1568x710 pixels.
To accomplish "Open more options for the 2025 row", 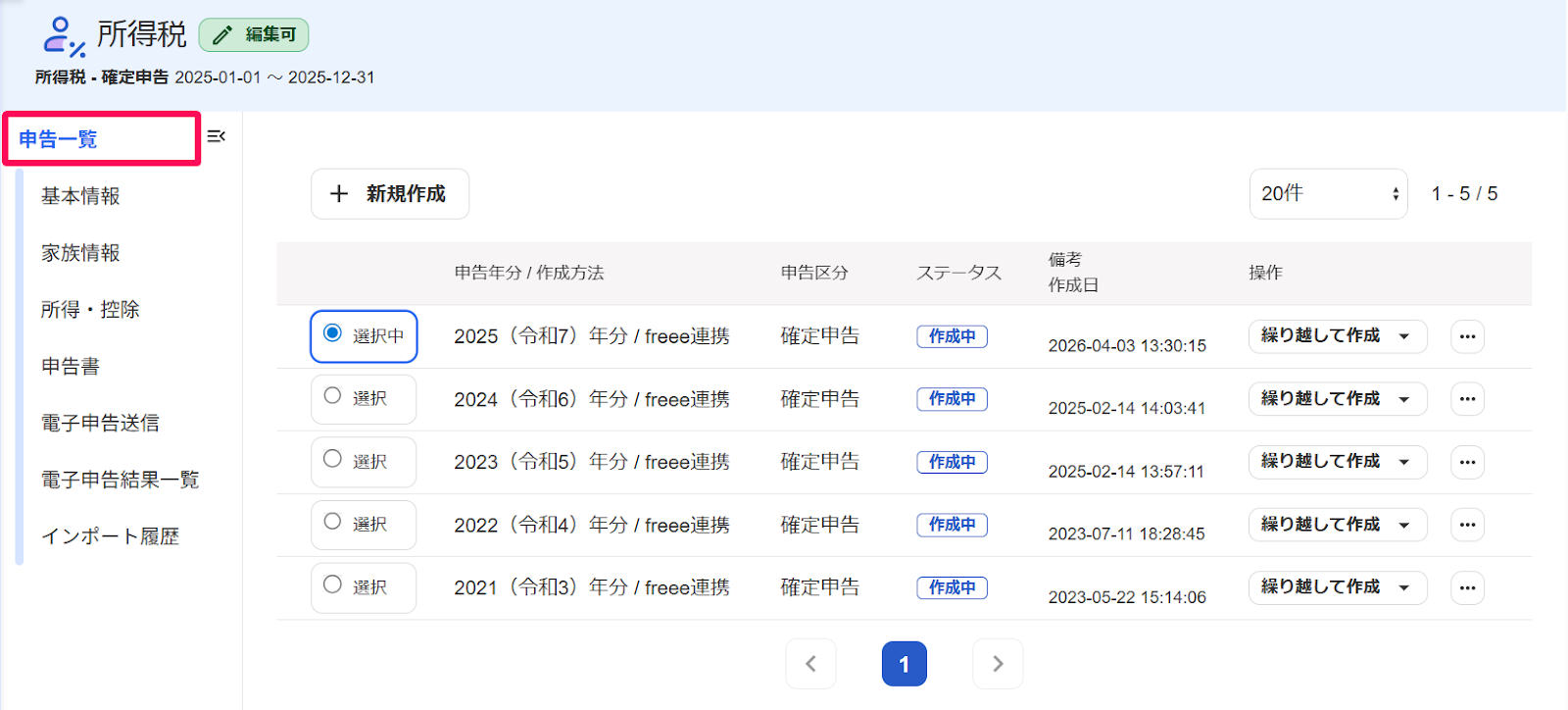I will pyautogui.click(x=1467, y=336).
